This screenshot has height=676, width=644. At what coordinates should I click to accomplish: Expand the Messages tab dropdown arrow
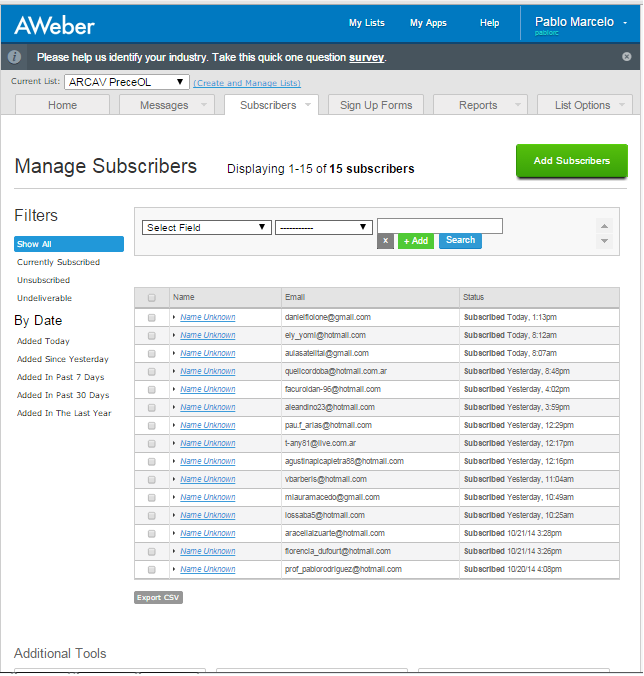coord(204,105)
